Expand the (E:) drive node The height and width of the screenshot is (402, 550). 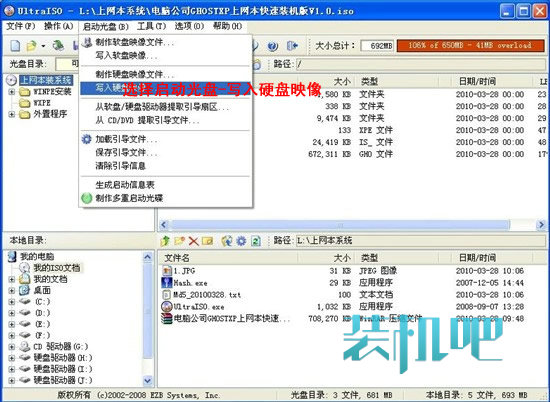[12, 324]
